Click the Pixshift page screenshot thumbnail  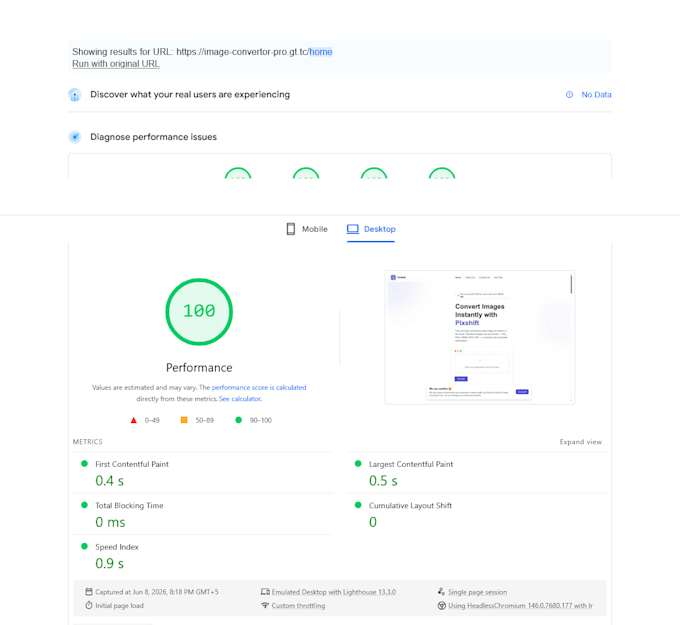coord(480,337)
